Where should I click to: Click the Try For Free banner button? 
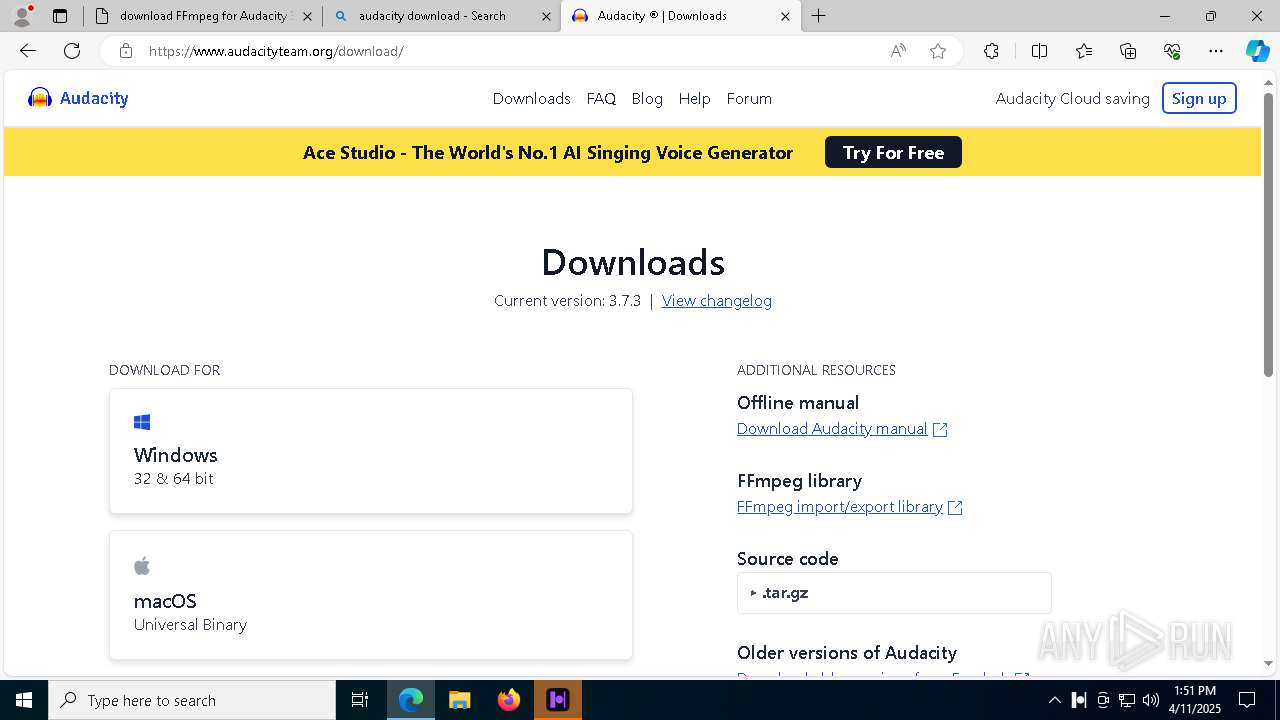[x=893, y=152]
